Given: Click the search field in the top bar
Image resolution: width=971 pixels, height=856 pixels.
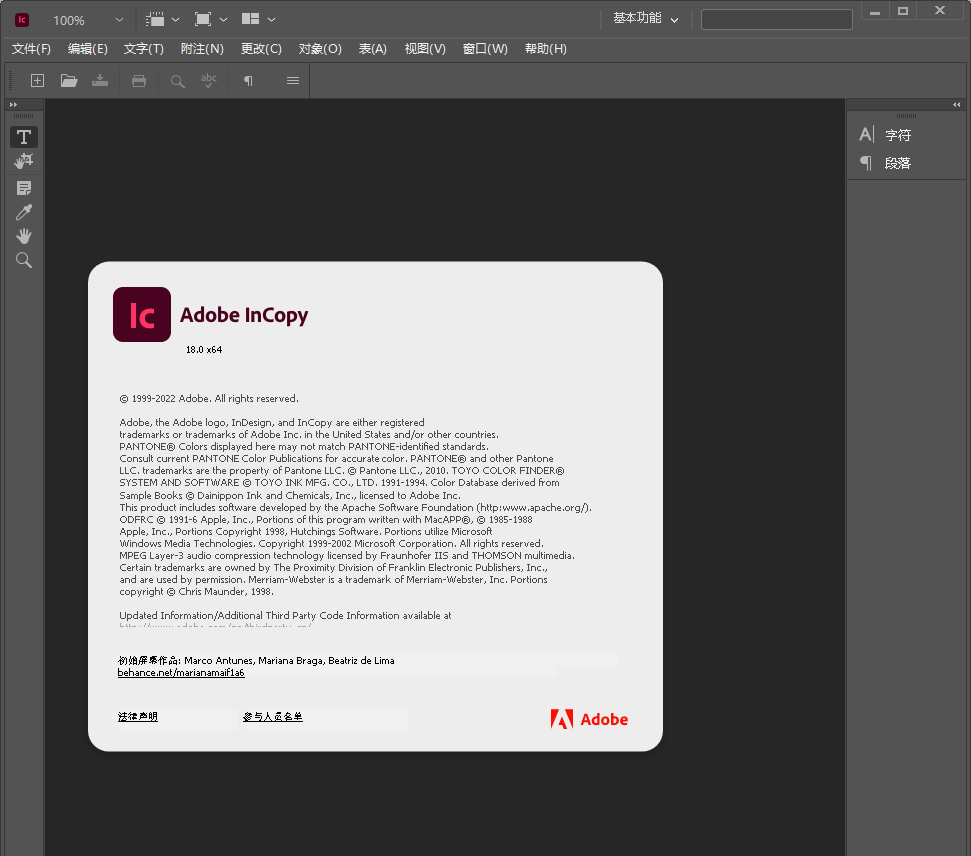Looking at the screenshot, I should 776,19.
